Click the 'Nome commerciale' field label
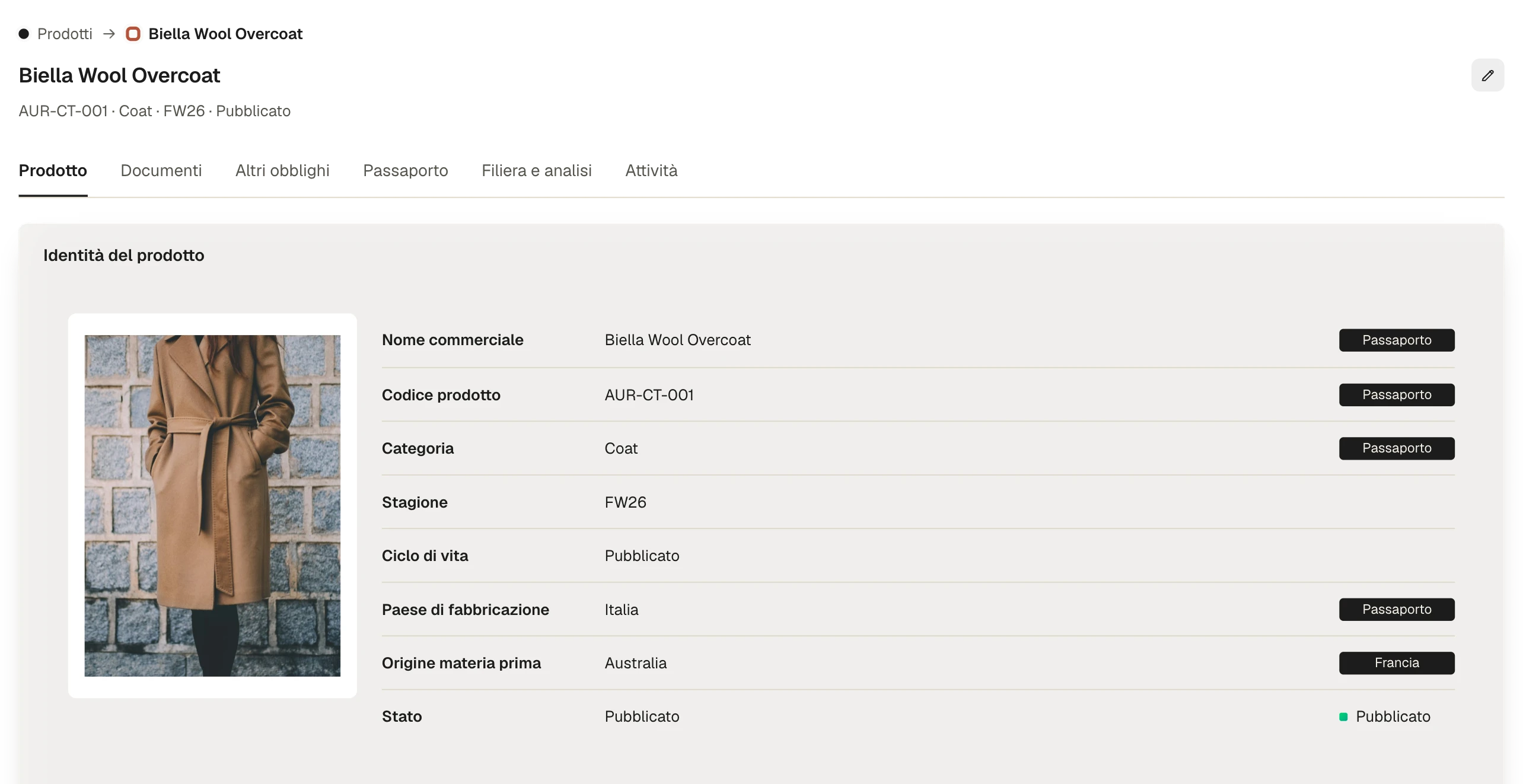 (x=453, y=340)
